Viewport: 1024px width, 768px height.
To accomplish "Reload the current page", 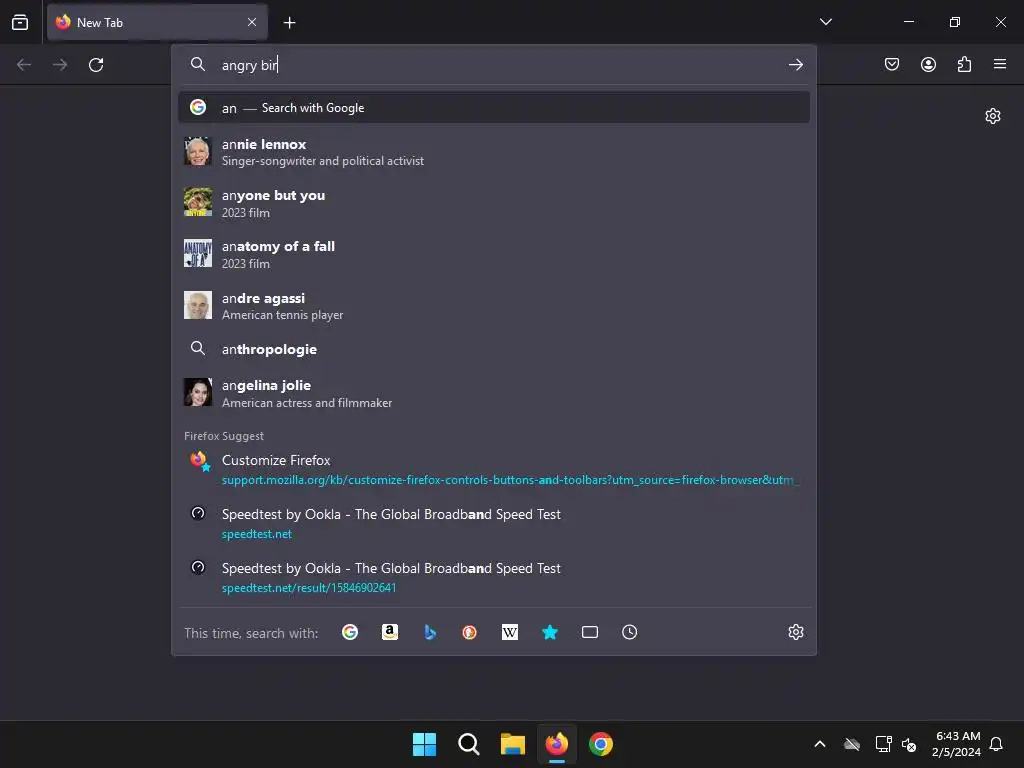I will point(96,65).
